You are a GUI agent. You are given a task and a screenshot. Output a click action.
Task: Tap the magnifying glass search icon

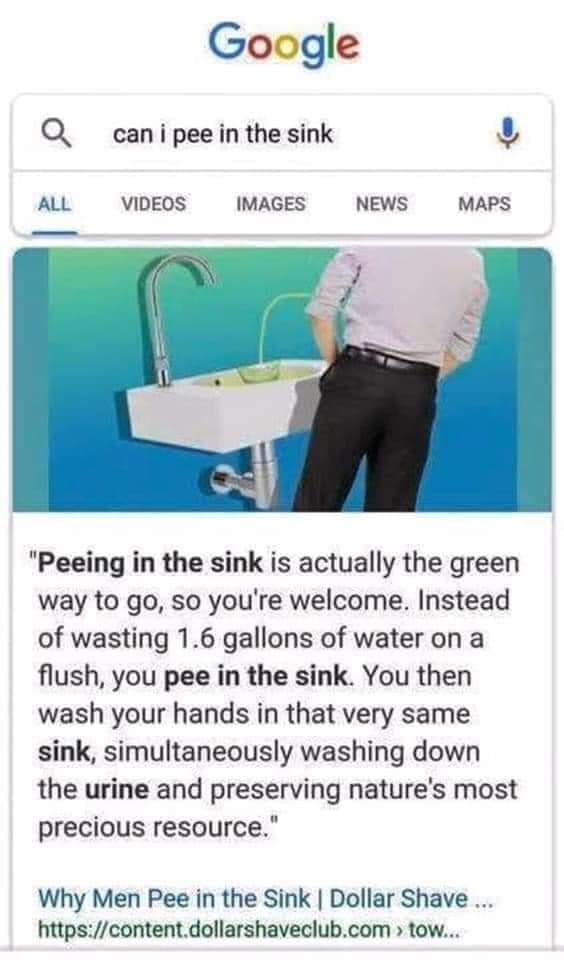pyautogui.click(x=56, y=133)
